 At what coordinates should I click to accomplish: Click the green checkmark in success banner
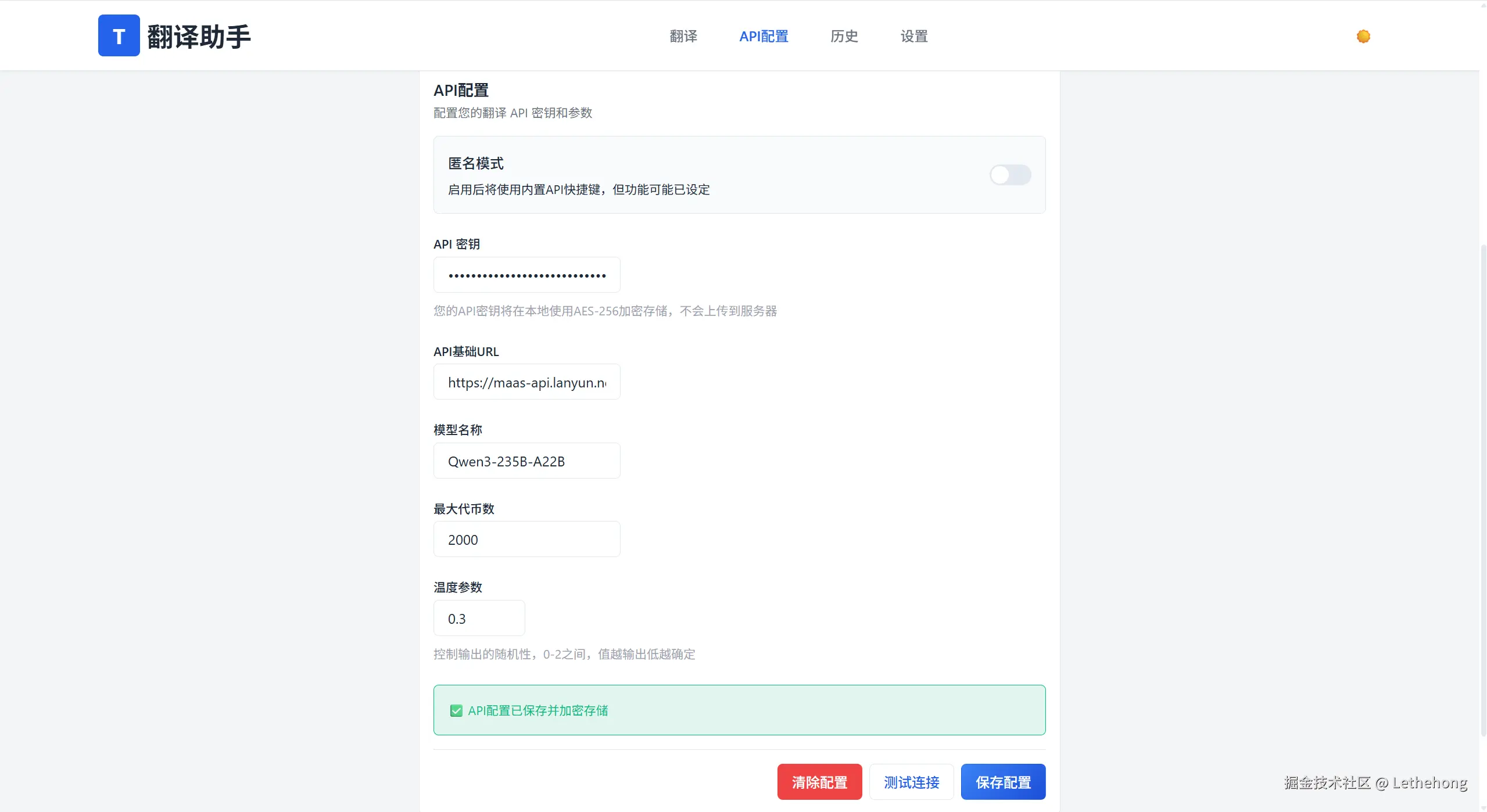[x=456, y=710]
